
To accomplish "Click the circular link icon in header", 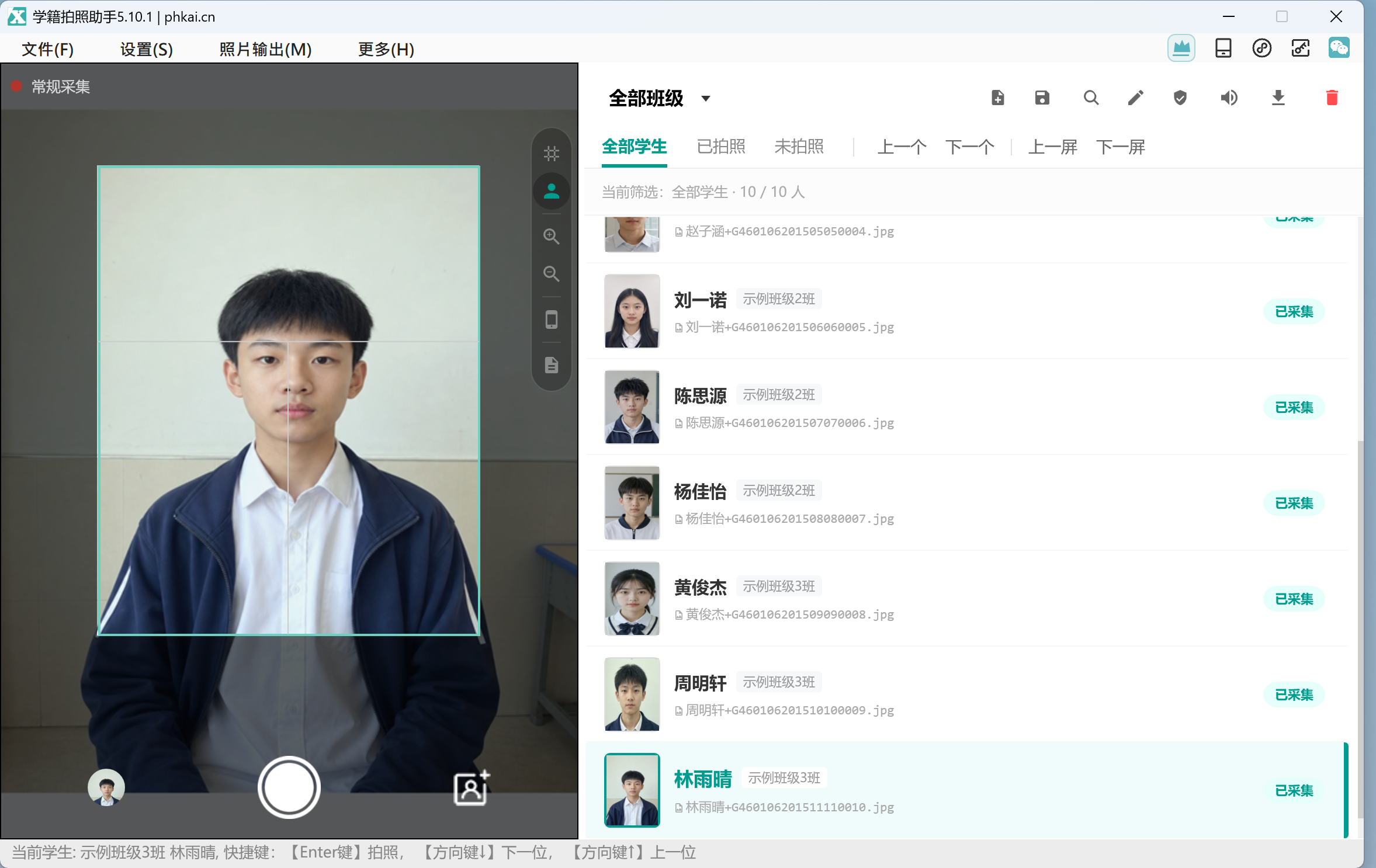I will (1261, 48).
